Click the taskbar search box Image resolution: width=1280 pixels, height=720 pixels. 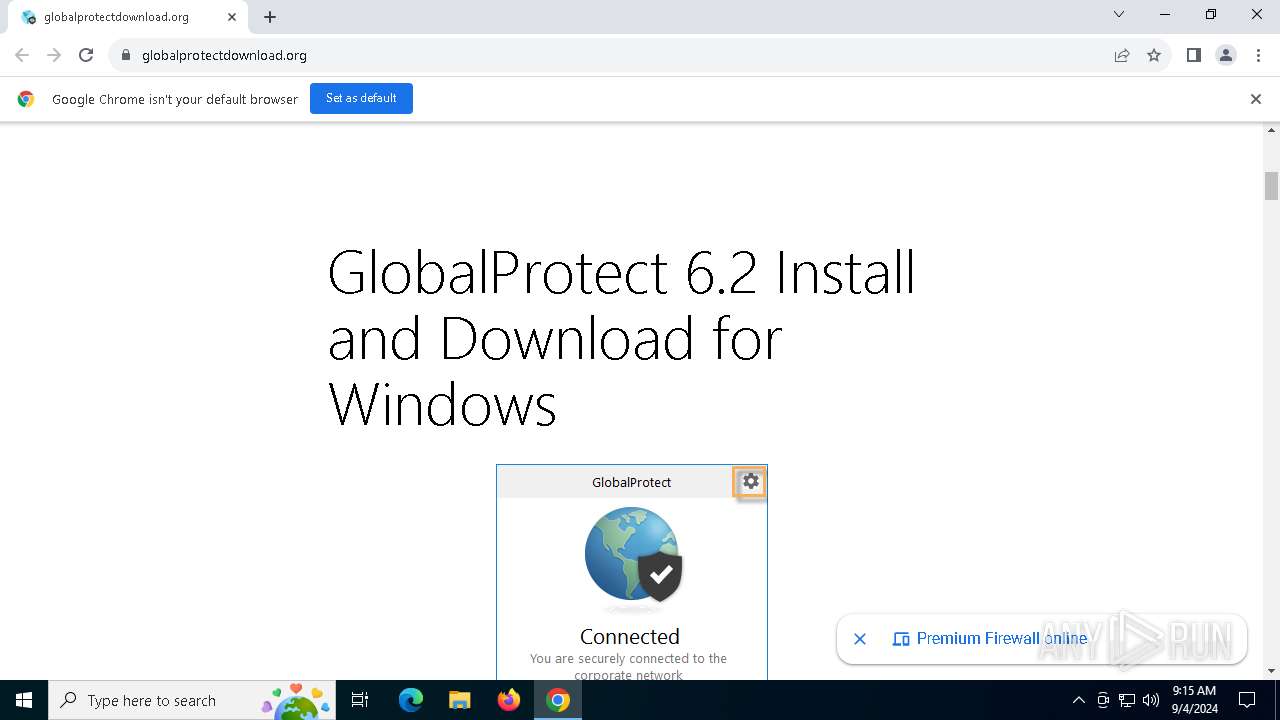coord(192,700)
